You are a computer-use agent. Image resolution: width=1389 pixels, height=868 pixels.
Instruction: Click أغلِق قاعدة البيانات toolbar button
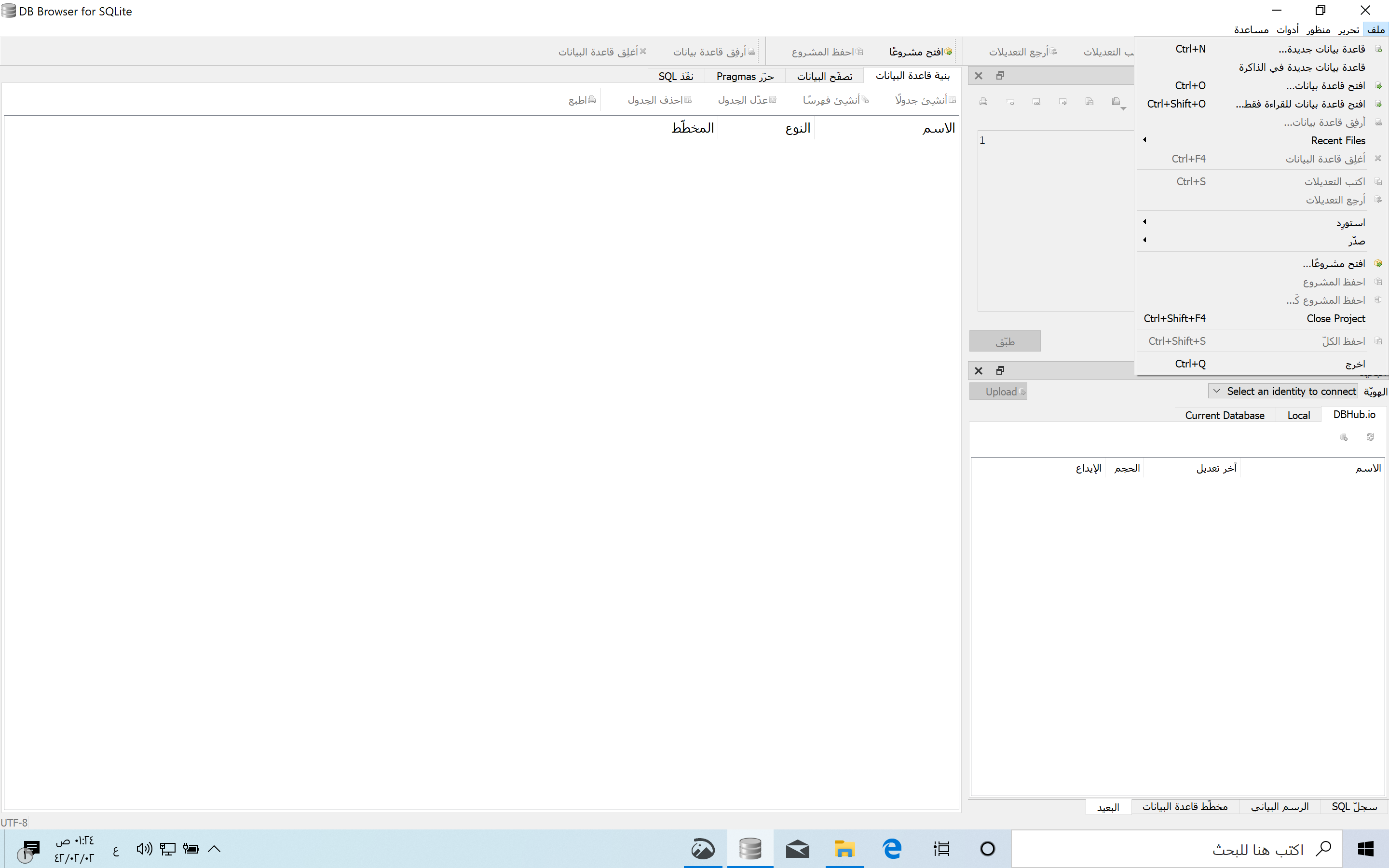point(603,52)
